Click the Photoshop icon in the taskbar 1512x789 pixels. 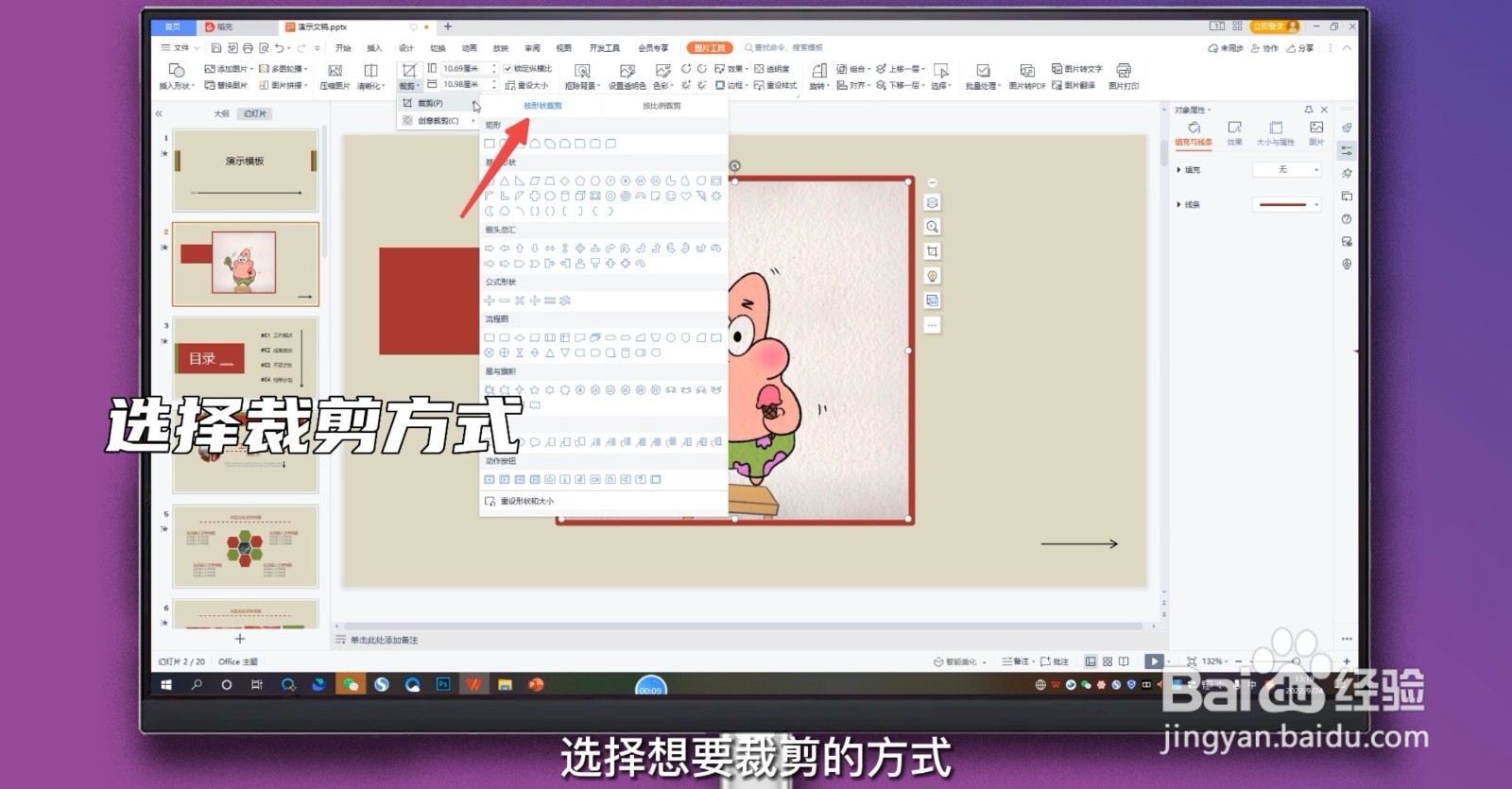[443, 684]
